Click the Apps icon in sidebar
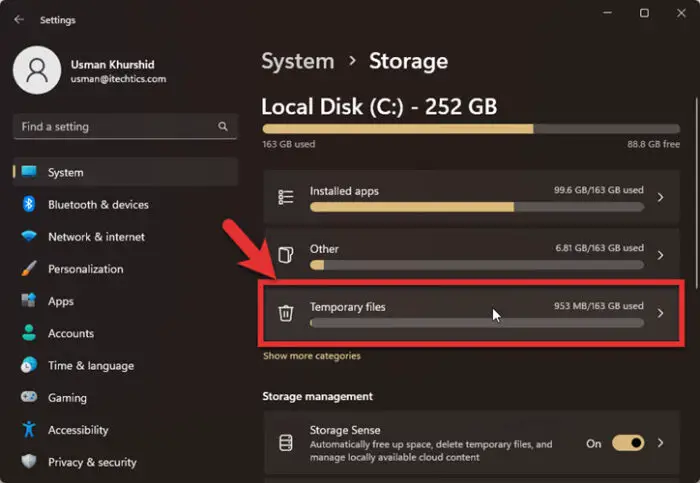This screenshot has width=700, height=483. [x=29, y=300]
